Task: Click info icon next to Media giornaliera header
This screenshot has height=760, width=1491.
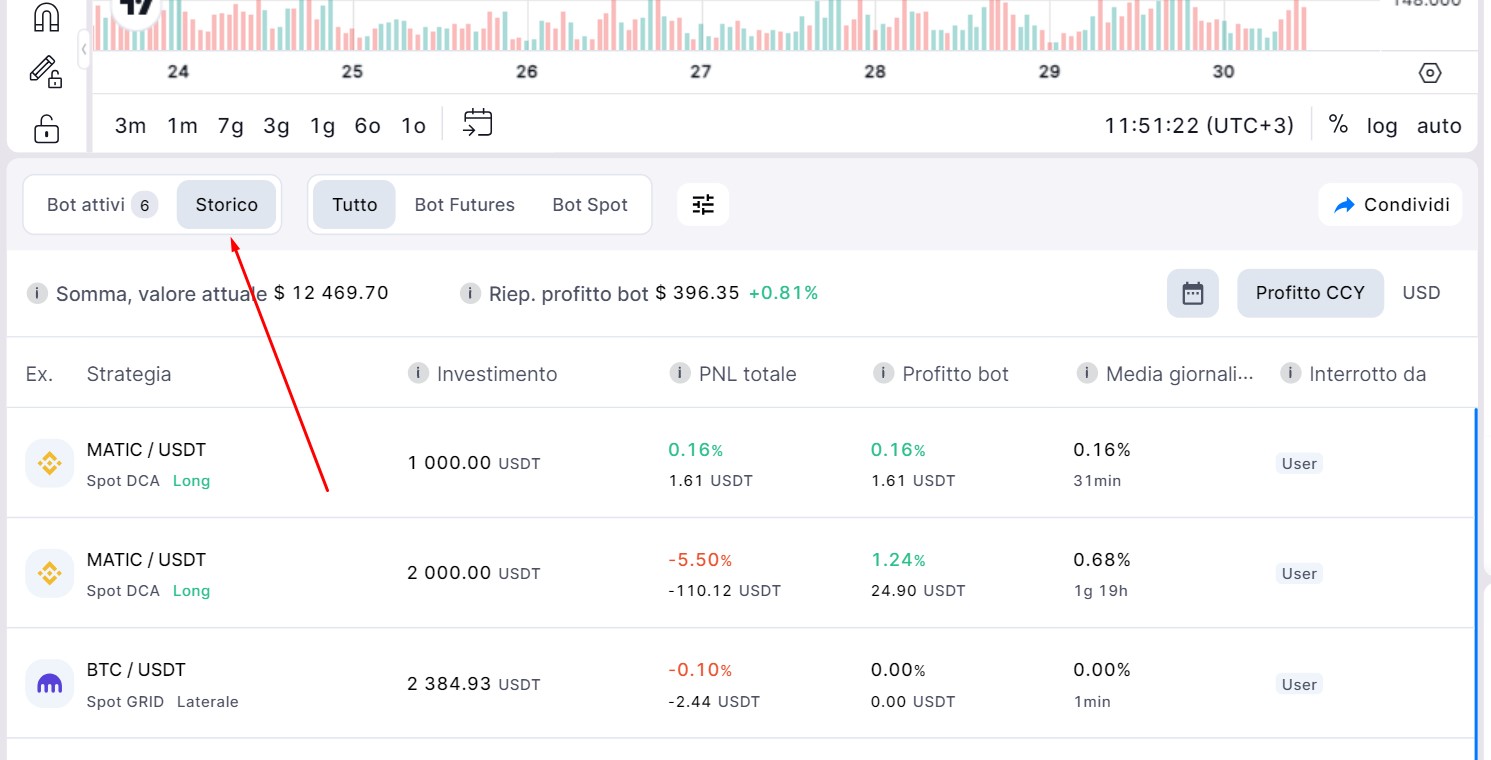Action: [1087, 373]
